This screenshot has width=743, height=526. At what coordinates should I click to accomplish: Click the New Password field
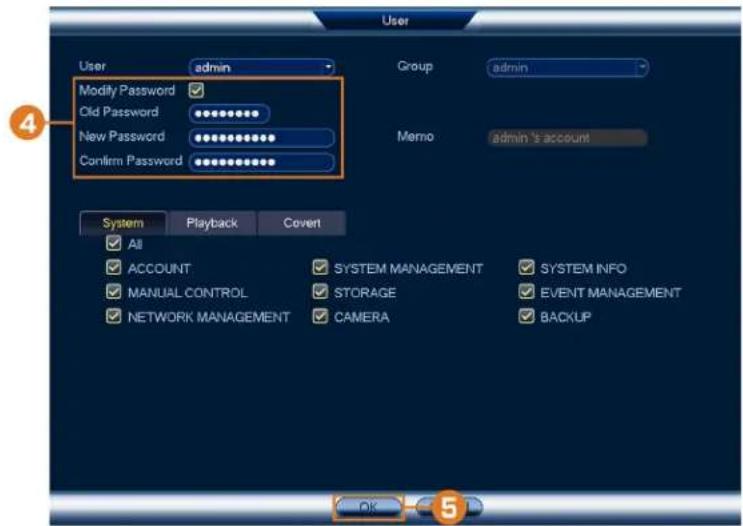262,138
